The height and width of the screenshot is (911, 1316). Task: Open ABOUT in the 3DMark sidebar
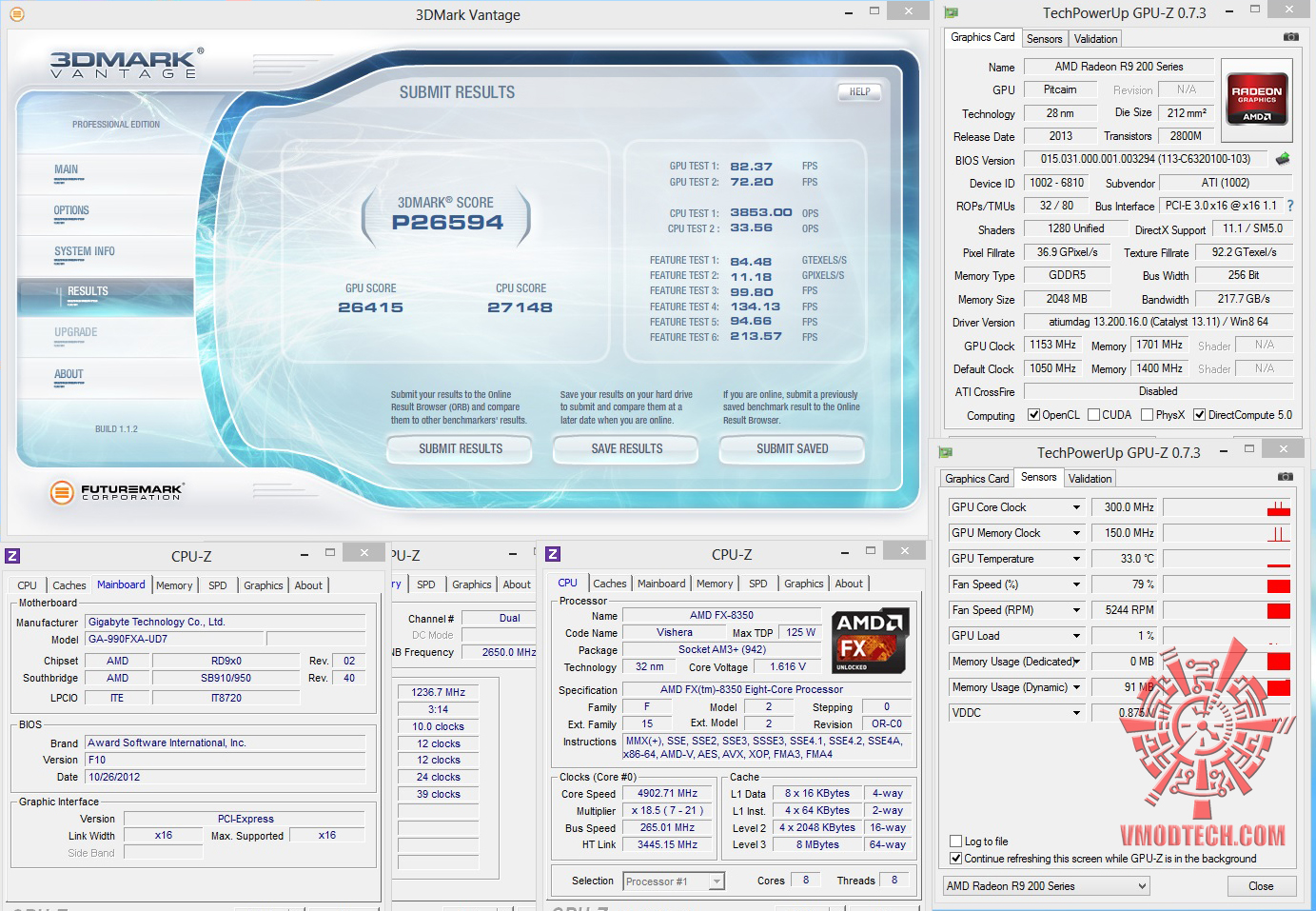click(69, 375)
